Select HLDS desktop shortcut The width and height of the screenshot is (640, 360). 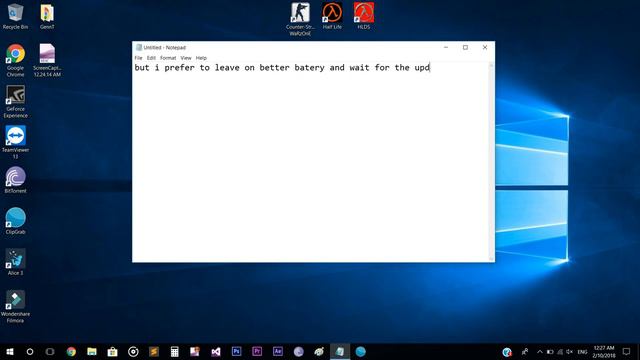tap(364, 16)
